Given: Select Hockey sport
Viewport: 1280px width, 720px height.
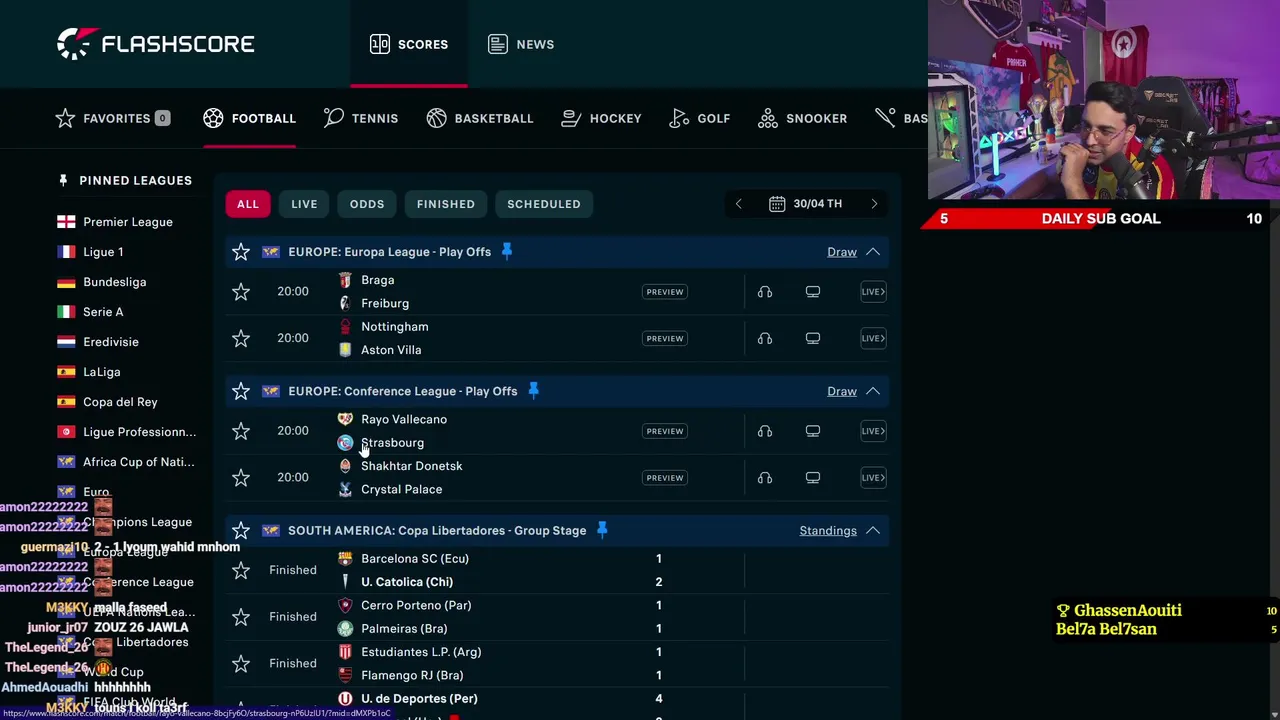Looking at the screenshot, I should (x=601, y=118).
